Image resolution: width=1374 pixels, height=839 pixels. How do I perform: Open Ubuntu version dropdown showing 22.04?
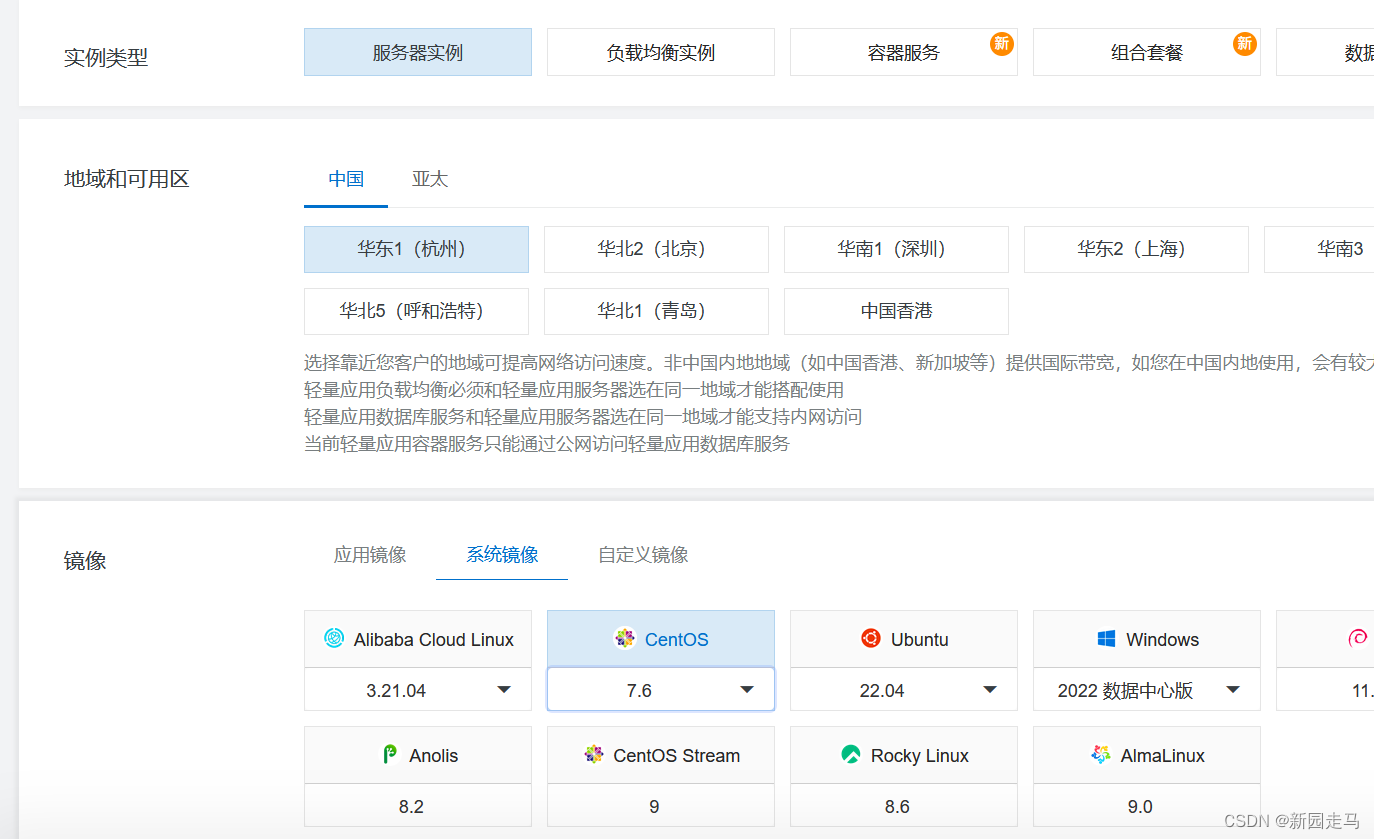coord(904,690)
